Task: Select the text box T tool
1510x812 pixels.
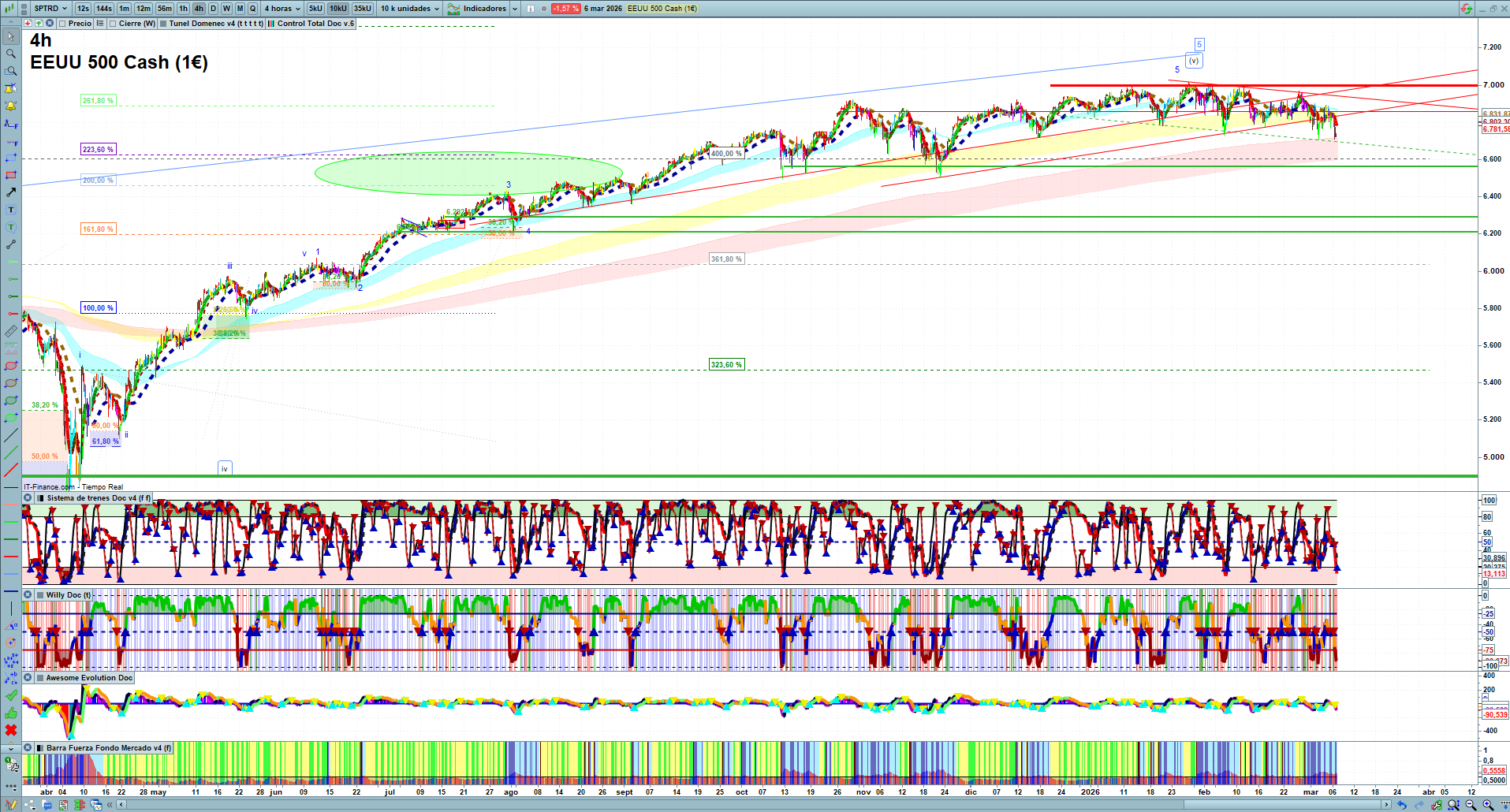Action: tap(11, 210)
